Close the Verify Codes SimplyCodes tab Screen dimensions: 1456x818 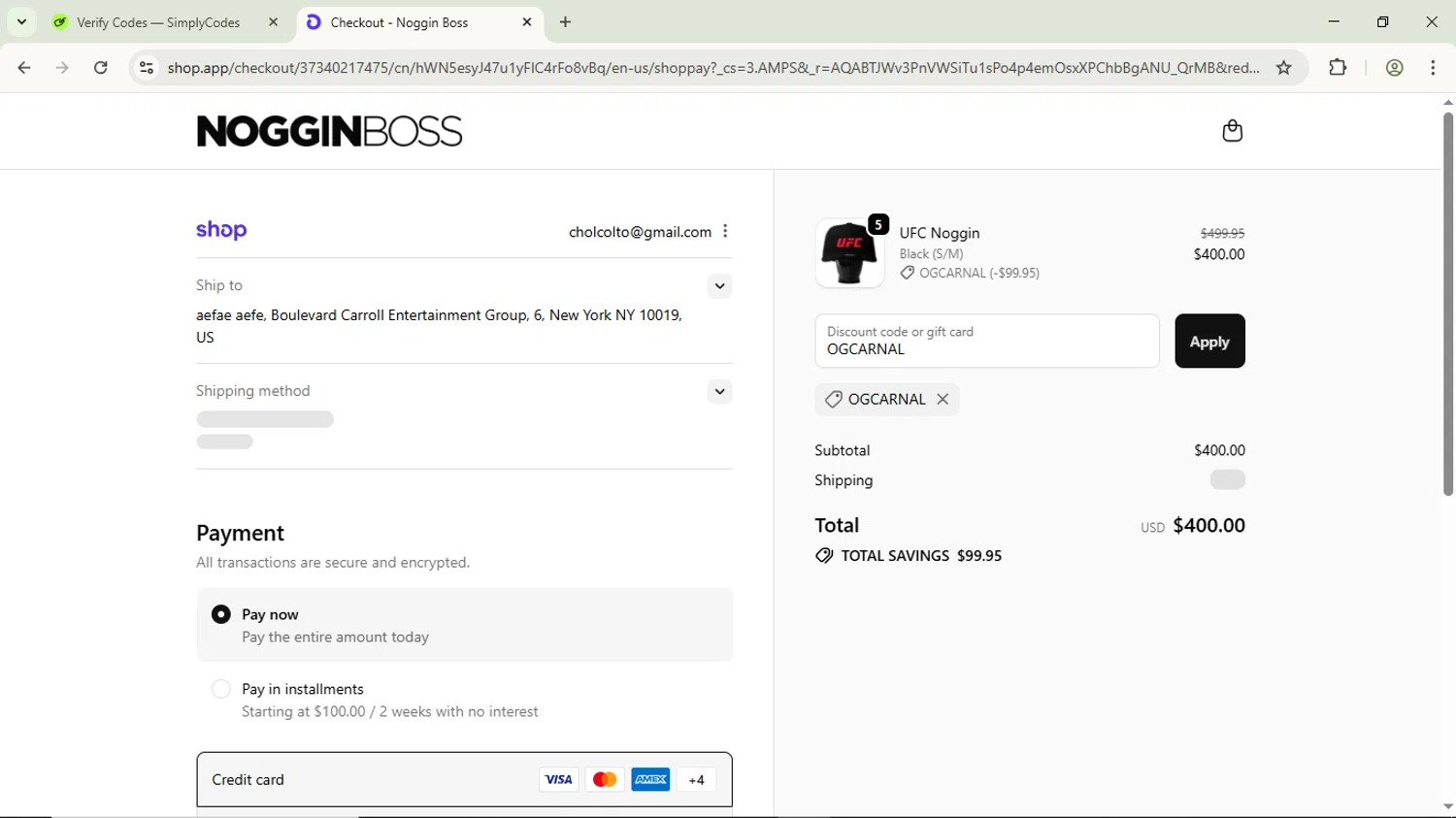pyautogui.click(x=274, y=21)
